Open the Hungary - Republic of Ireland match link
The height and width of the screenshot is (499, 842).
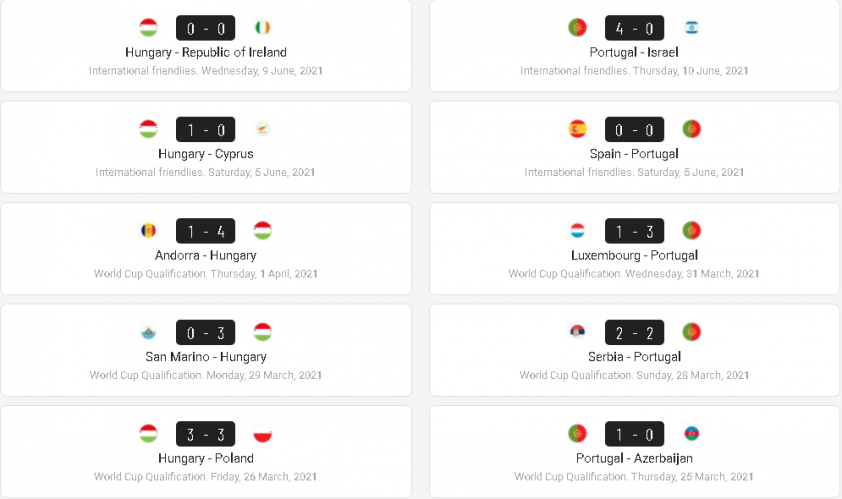[x=206, y=52]
